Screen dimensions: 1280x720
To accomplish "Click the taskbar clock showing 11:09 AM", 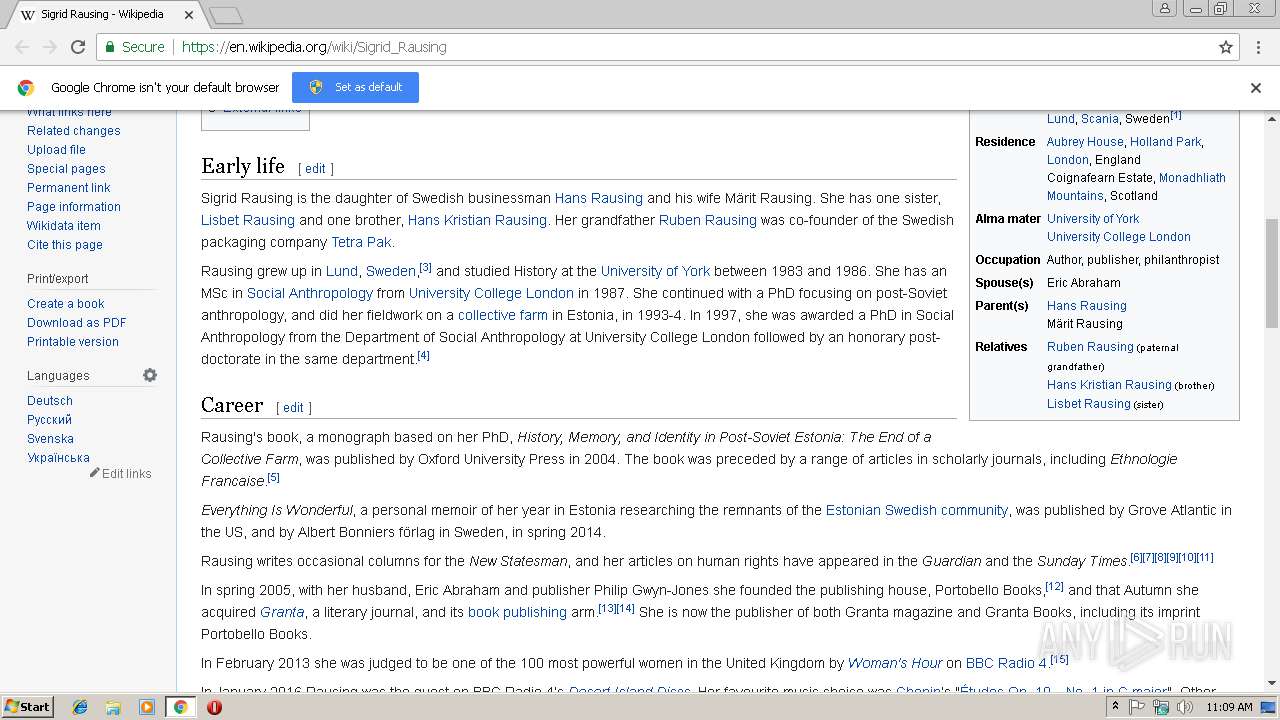I will click(1229, 707).
